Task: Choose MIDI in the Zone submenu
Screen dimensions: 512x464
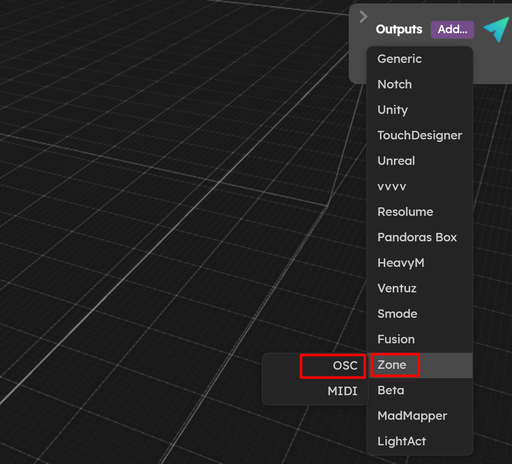Action: [x=315, y=391]
